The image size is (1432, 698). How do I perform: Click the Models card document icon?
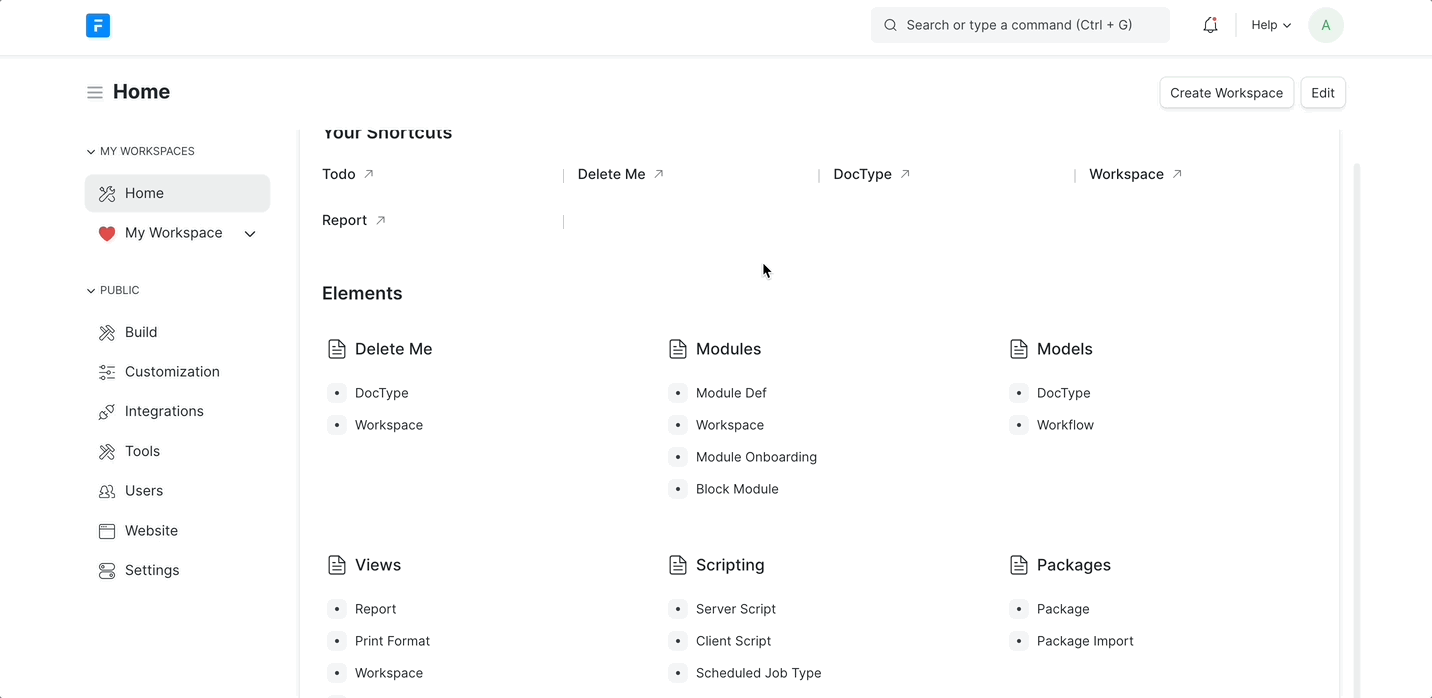(x=1019, y=349)
